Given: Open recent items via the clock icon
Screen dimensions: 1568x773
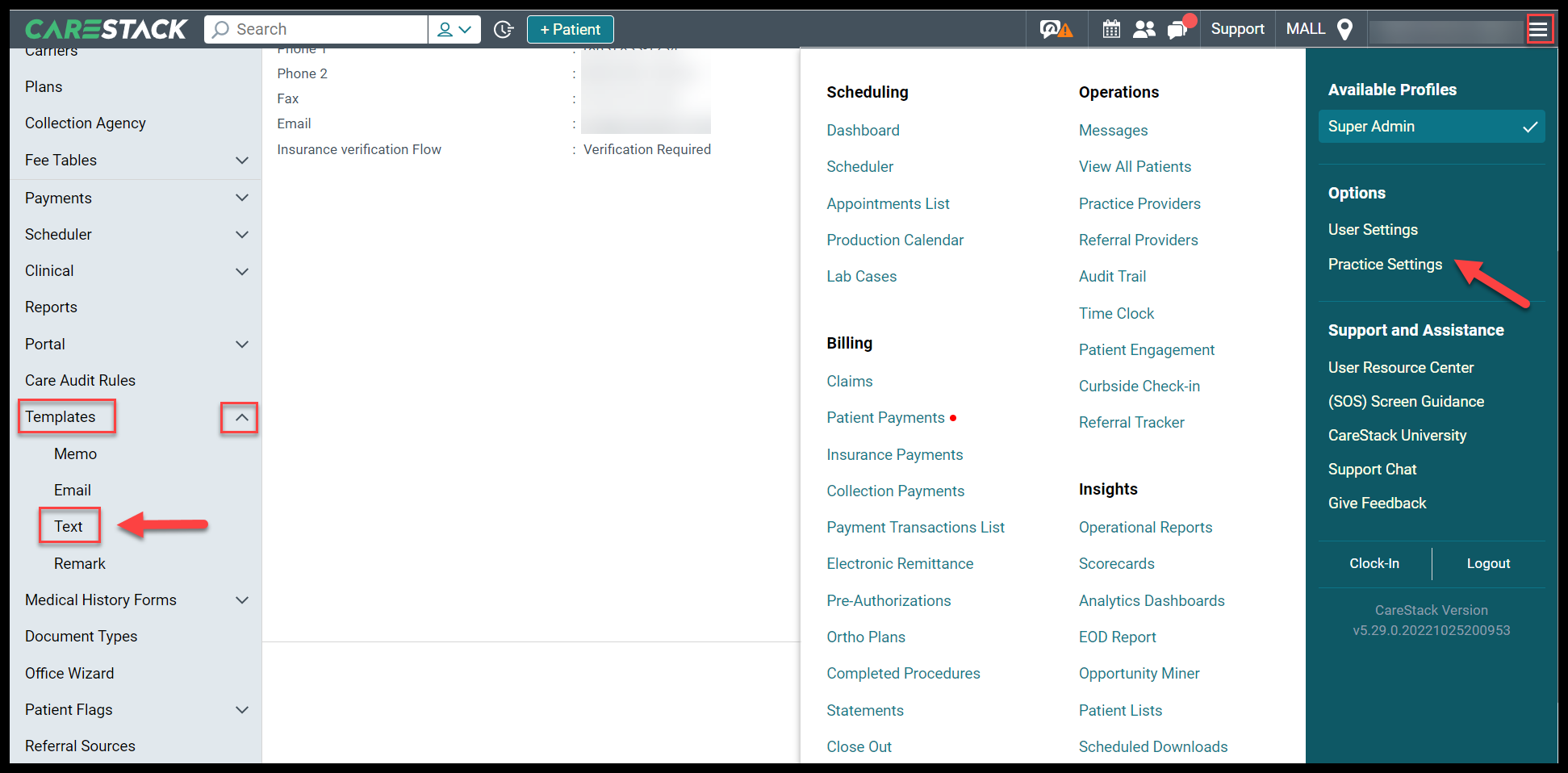Looking at the screenshot, I should (504, 29).
